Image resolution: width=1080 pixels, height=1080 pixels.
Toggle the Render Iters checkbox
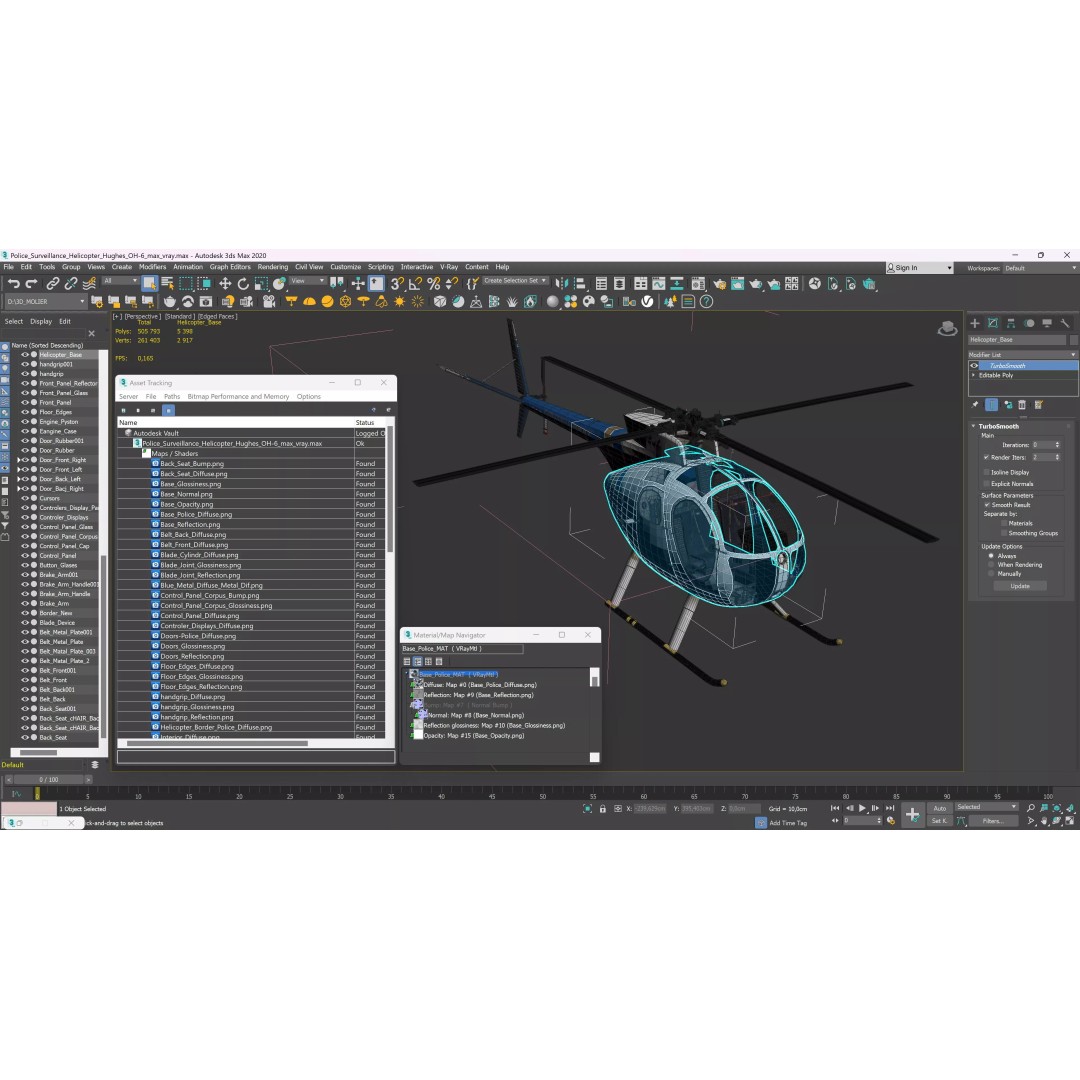[986, 457]
